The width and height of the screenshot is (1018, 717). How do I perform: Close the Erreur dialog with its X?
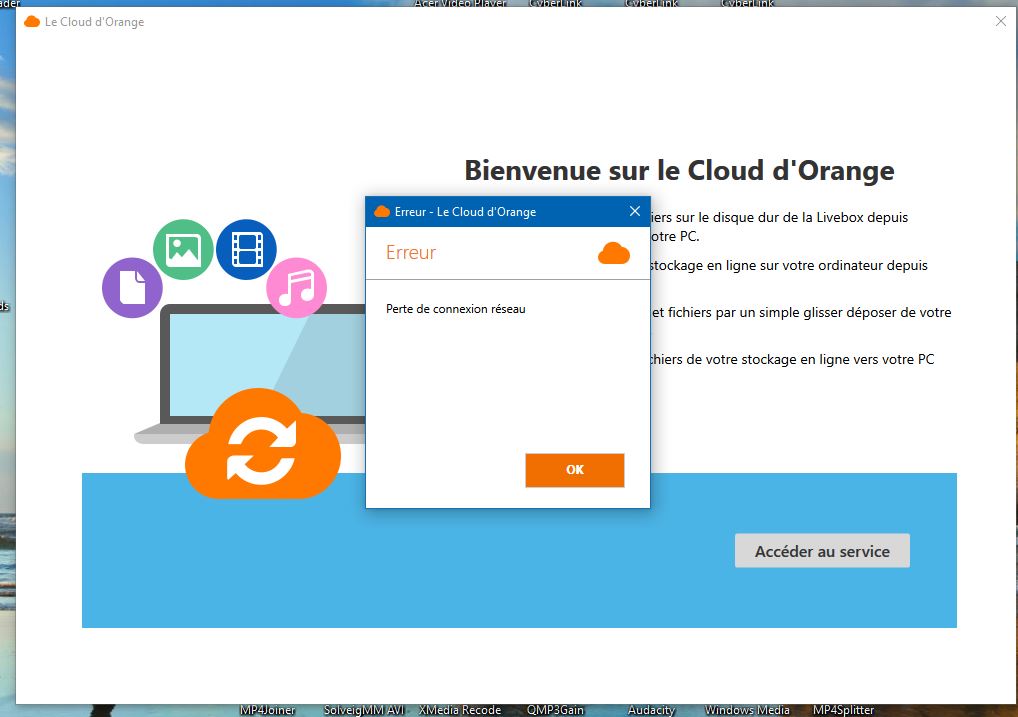pyautogui.click(x=634, y=211)
